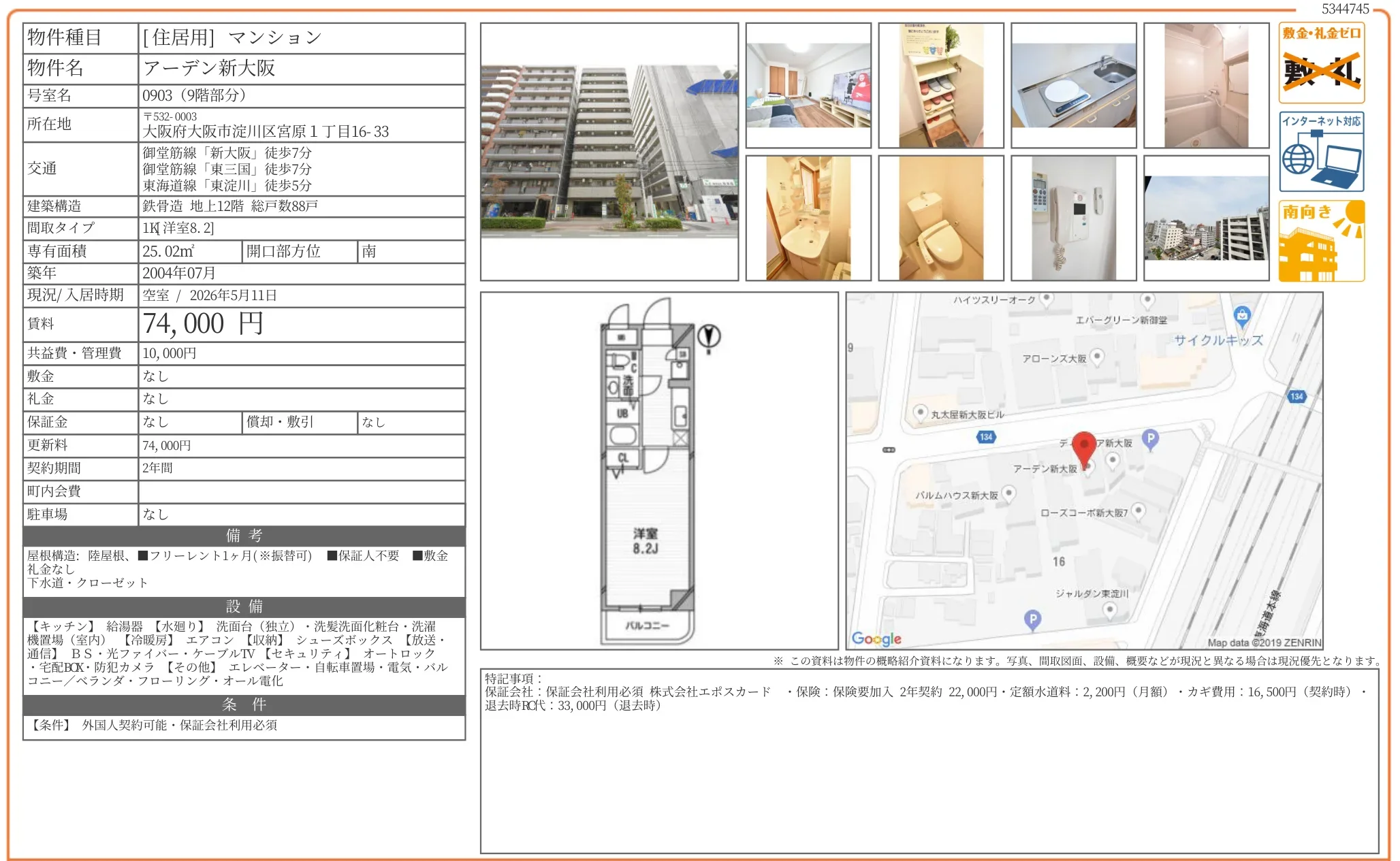Click the サイクルキッズ shop marker on map
This screenshot has height=861, width=1400.
click(1242, 315)
